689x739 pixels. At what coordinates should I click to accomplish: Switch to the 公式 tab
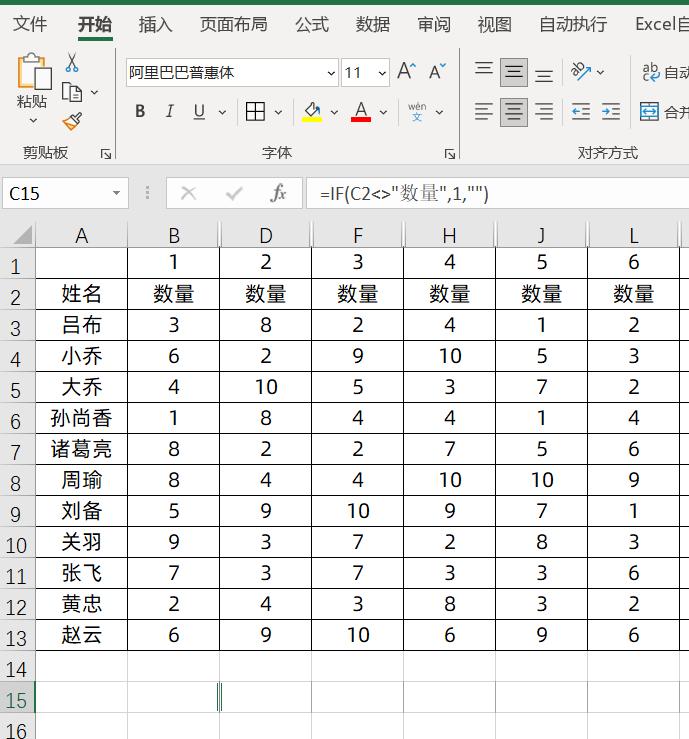(x=312, y=24)
